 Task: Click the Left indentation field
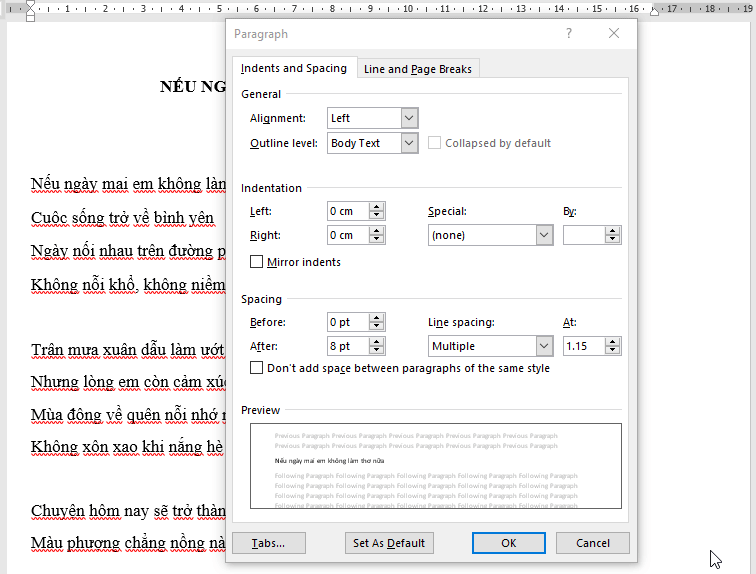348,211
